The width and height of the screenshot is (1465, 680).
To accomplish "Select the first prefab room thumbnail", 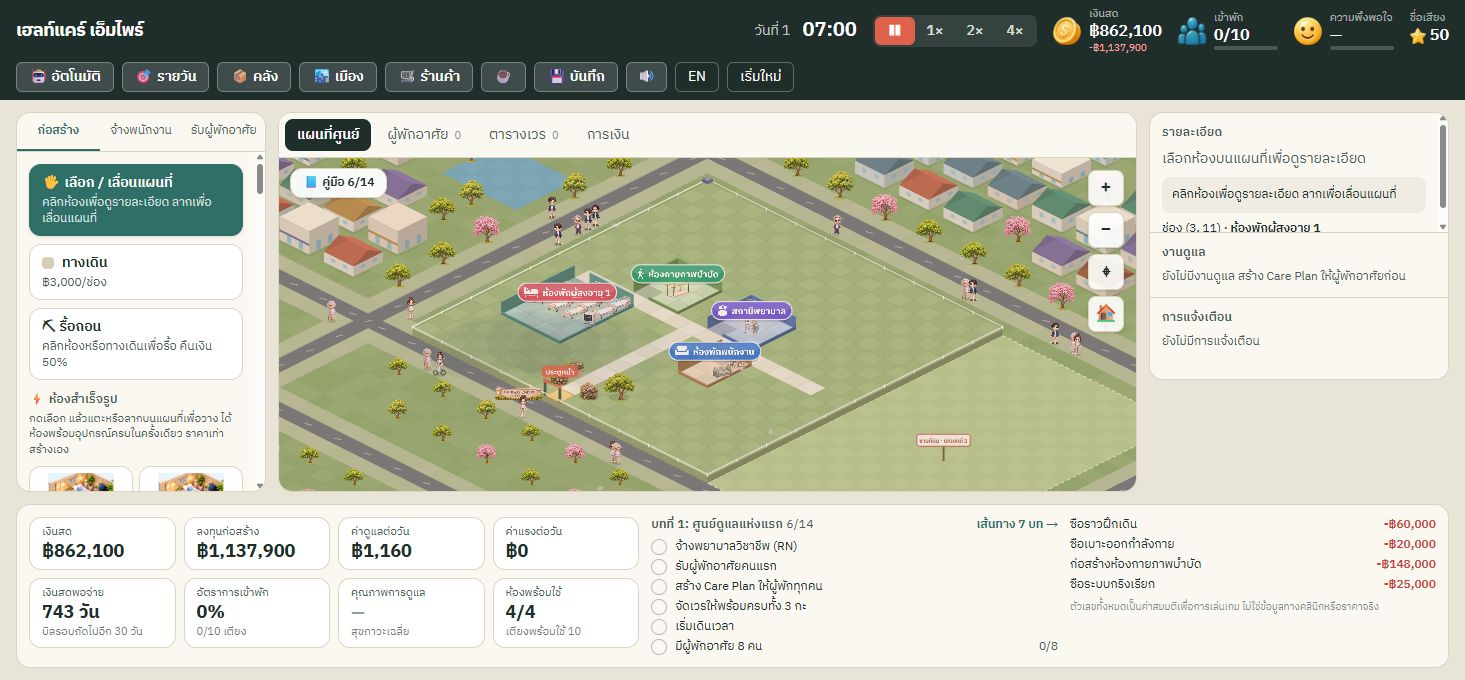I will [x=80, y=479].
